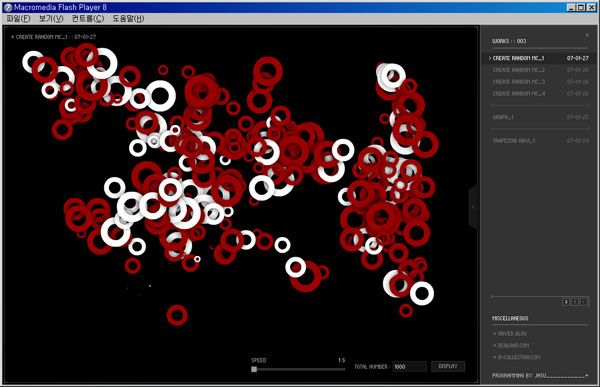
Task: Close the WORKS side panel with X
Action: (587, 35)
